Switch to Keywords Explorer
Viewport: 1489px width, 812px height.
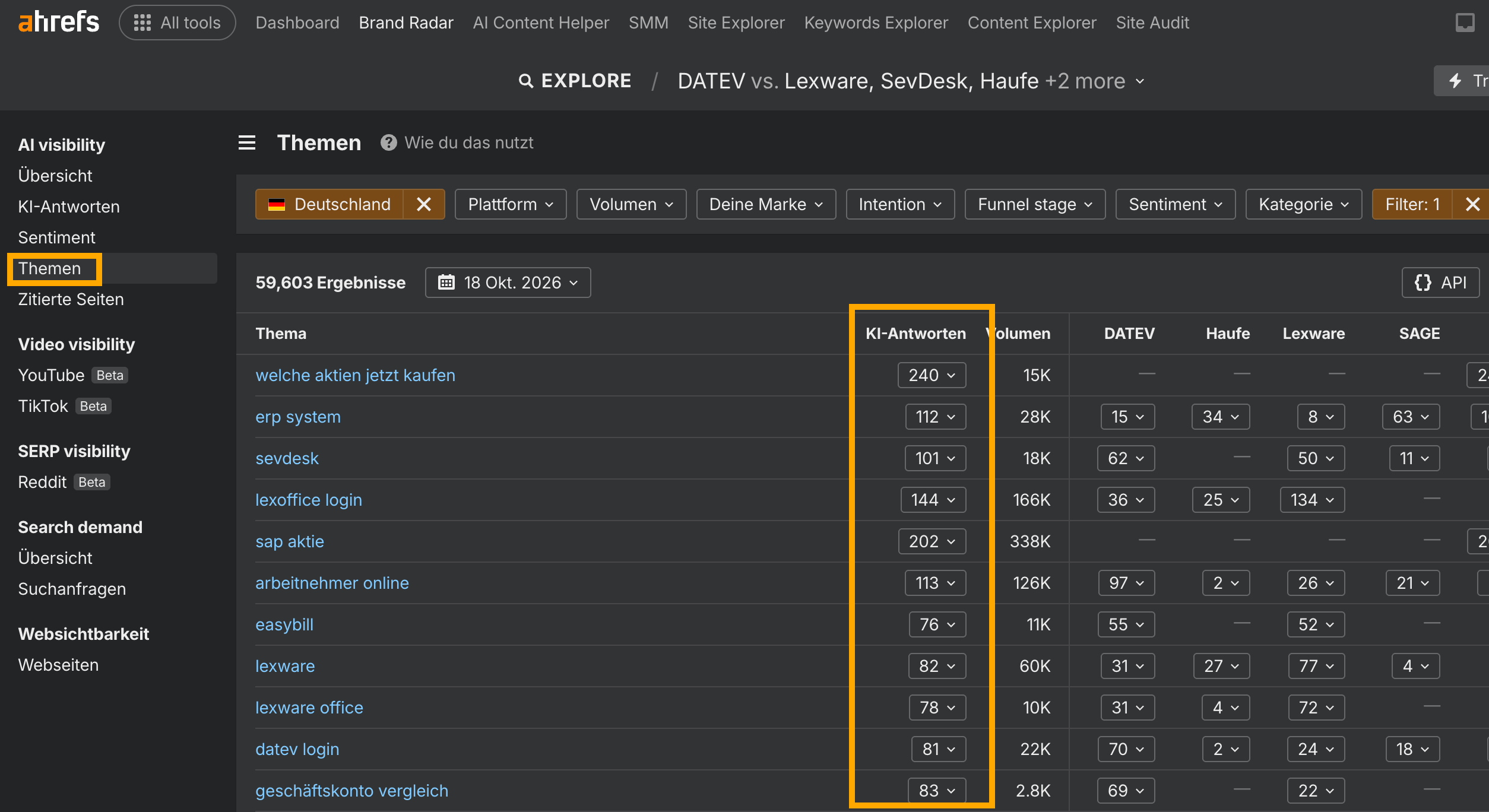click(876, 23)
